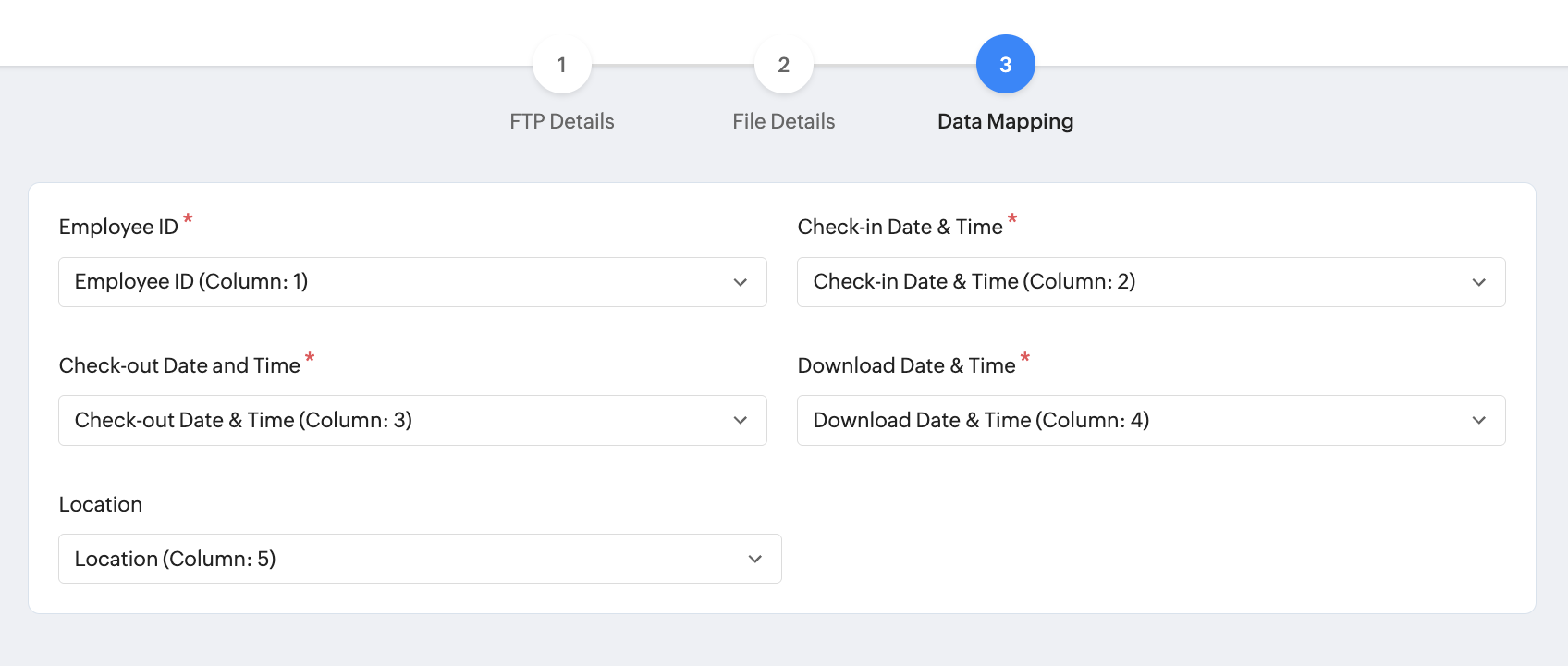Click the chevron arrow in Location dropdown
1568x666 pixels.
tap(754, 559)
